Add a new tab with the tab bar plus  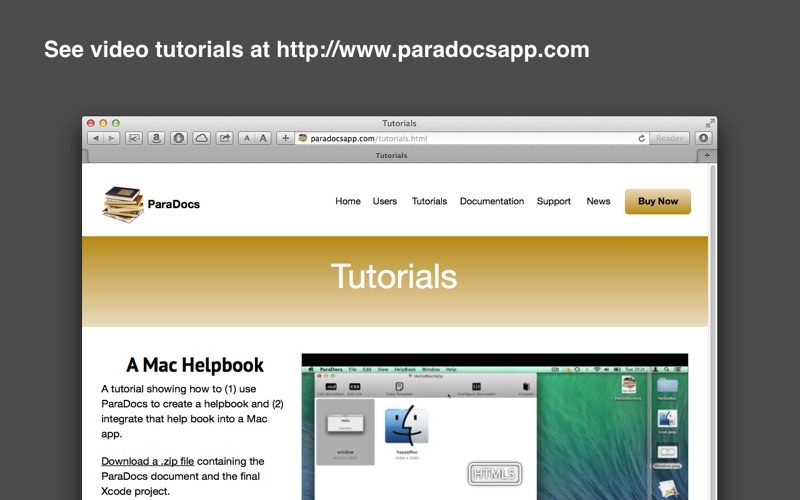[707, 156]
